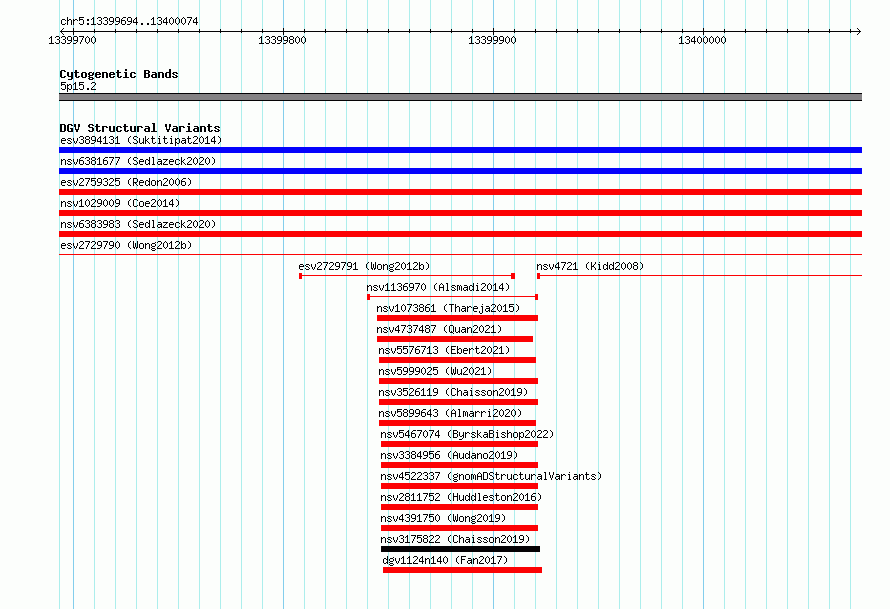Select the red bar under nsv4391750
This screenshot has width=890, height=609.
point(459,528)
